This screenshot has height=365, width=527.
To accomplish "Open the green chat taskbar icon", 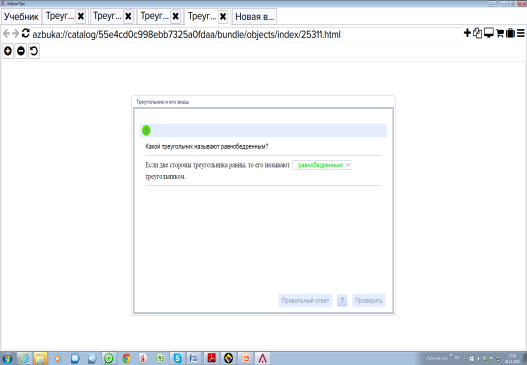I will [109, 359].
